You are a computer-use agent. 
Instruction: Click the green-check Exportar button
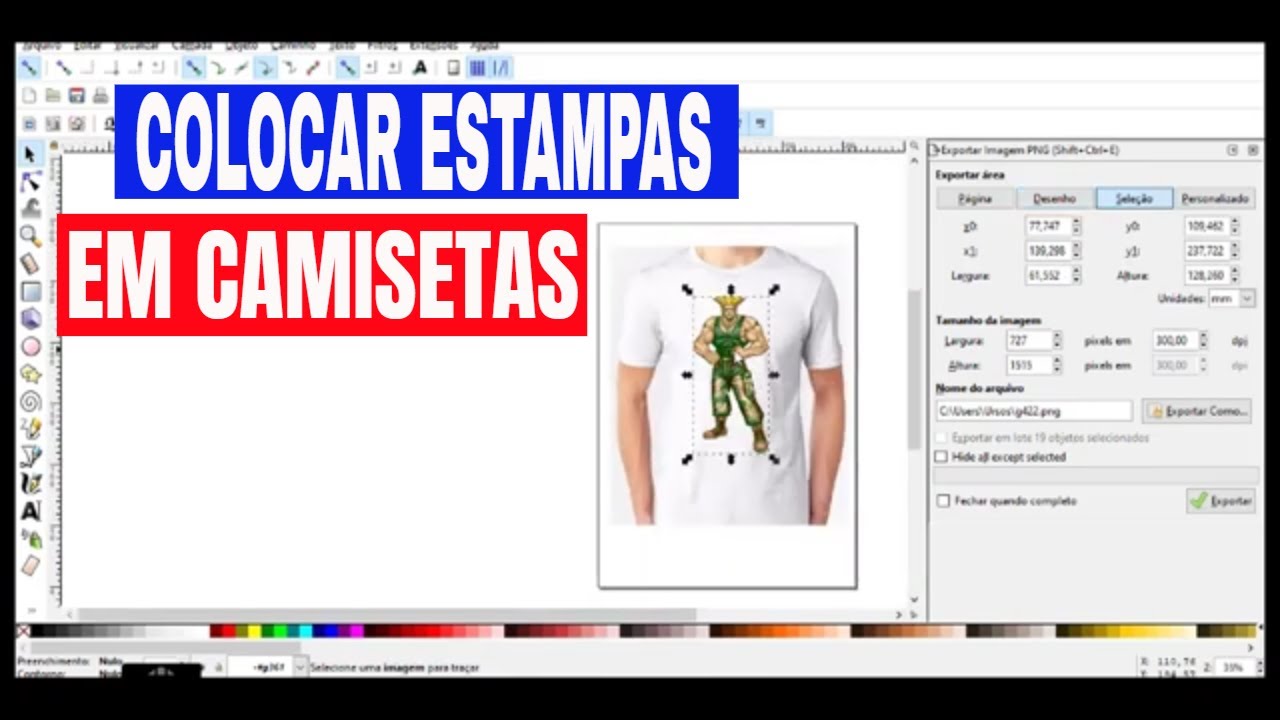(x=1220, y=501)
